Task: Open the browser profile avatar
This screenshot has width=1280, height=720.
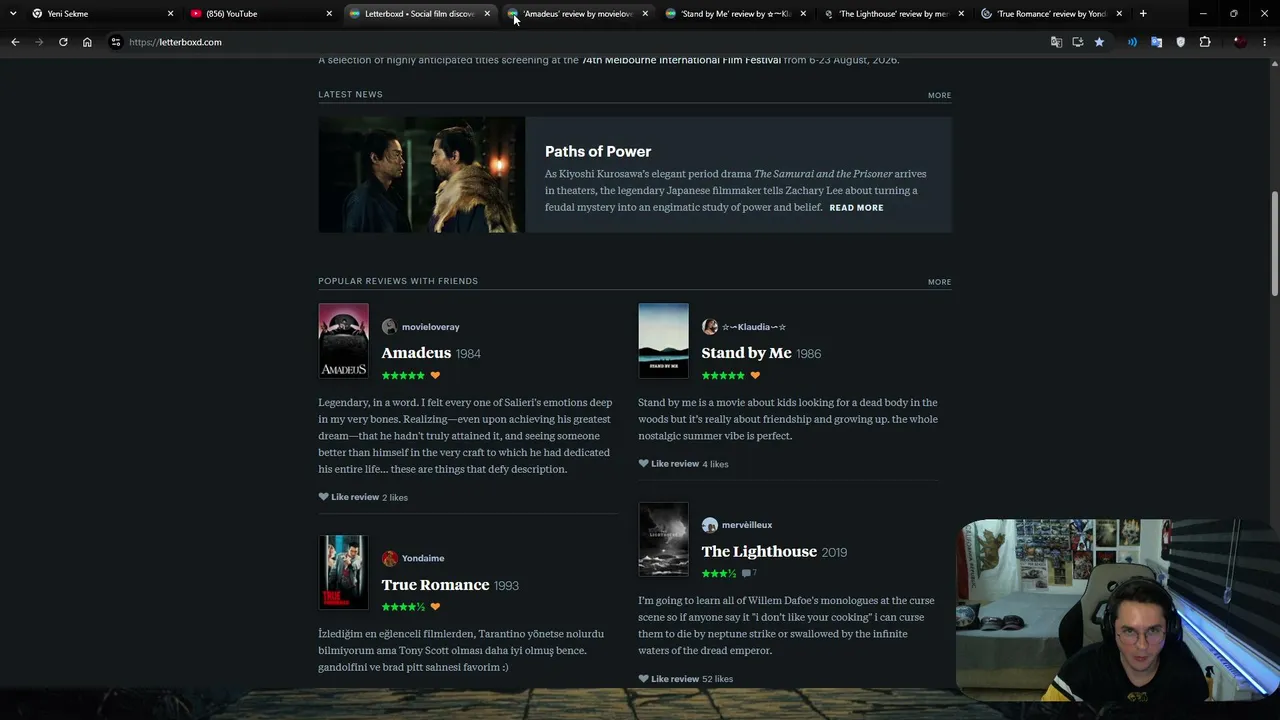Action: [x=1240, y=42]
